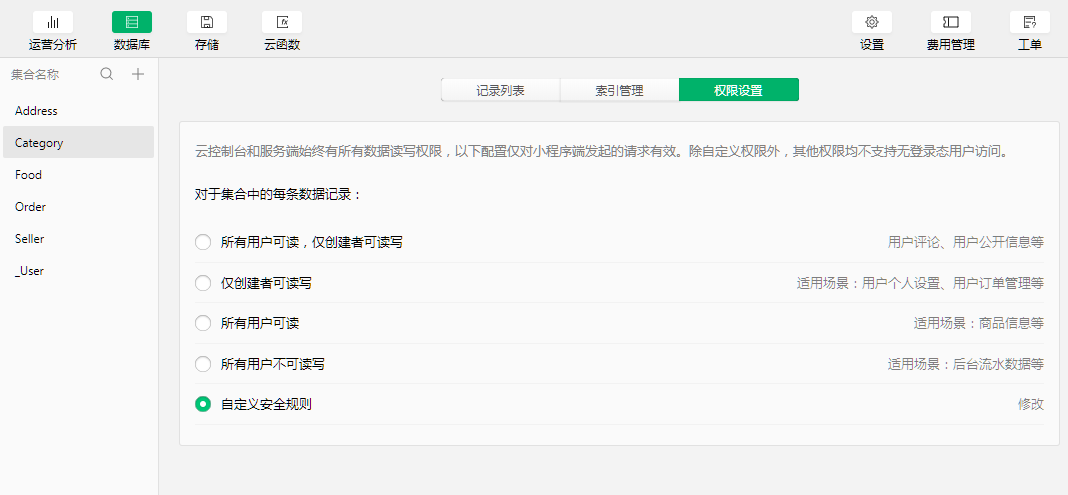Open the Order collection
This screenshot has height=495, width=1068.
[78, 206]
